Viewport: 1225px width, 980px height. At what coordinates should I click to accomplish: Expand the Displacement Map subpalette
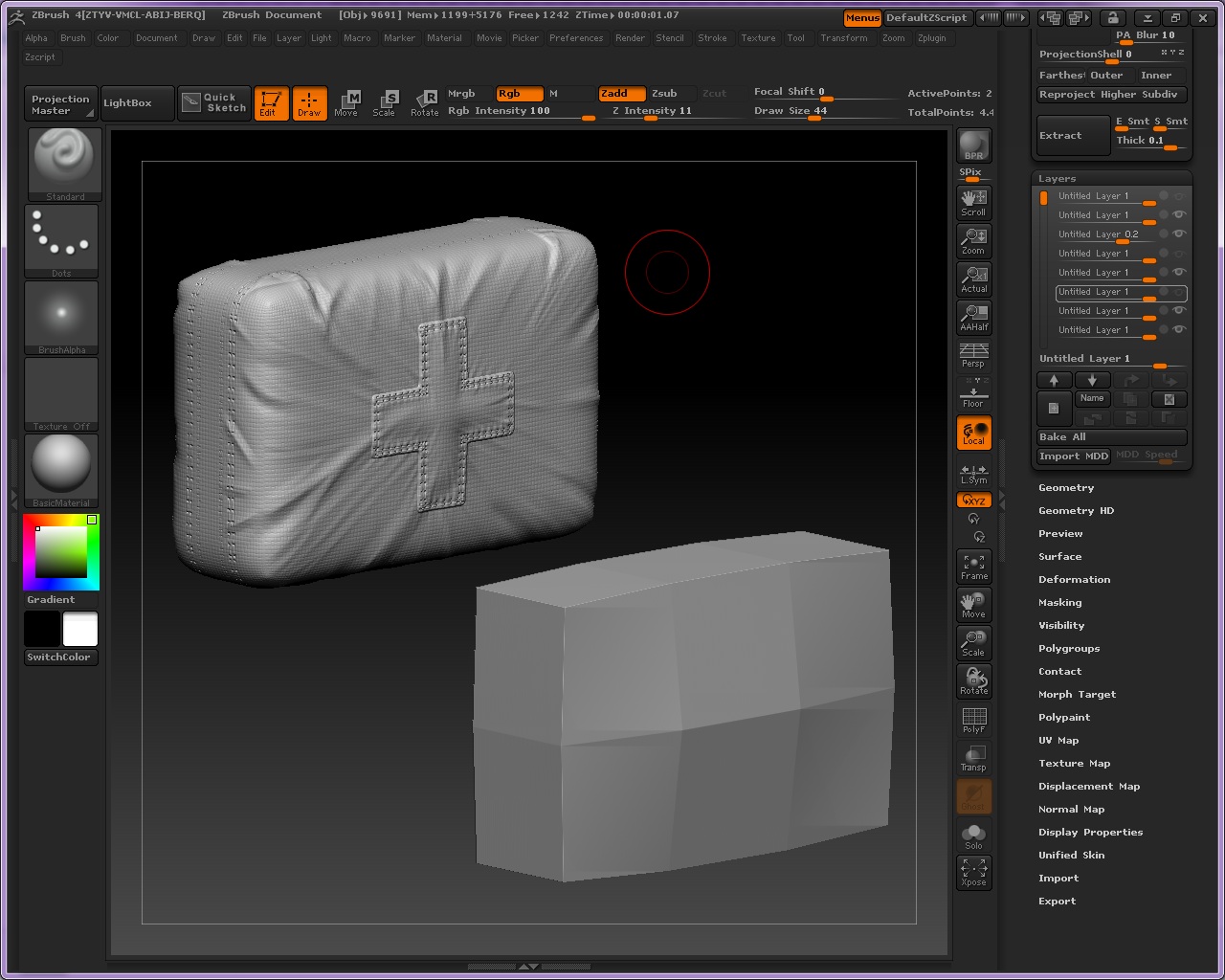coord(1089,787)
